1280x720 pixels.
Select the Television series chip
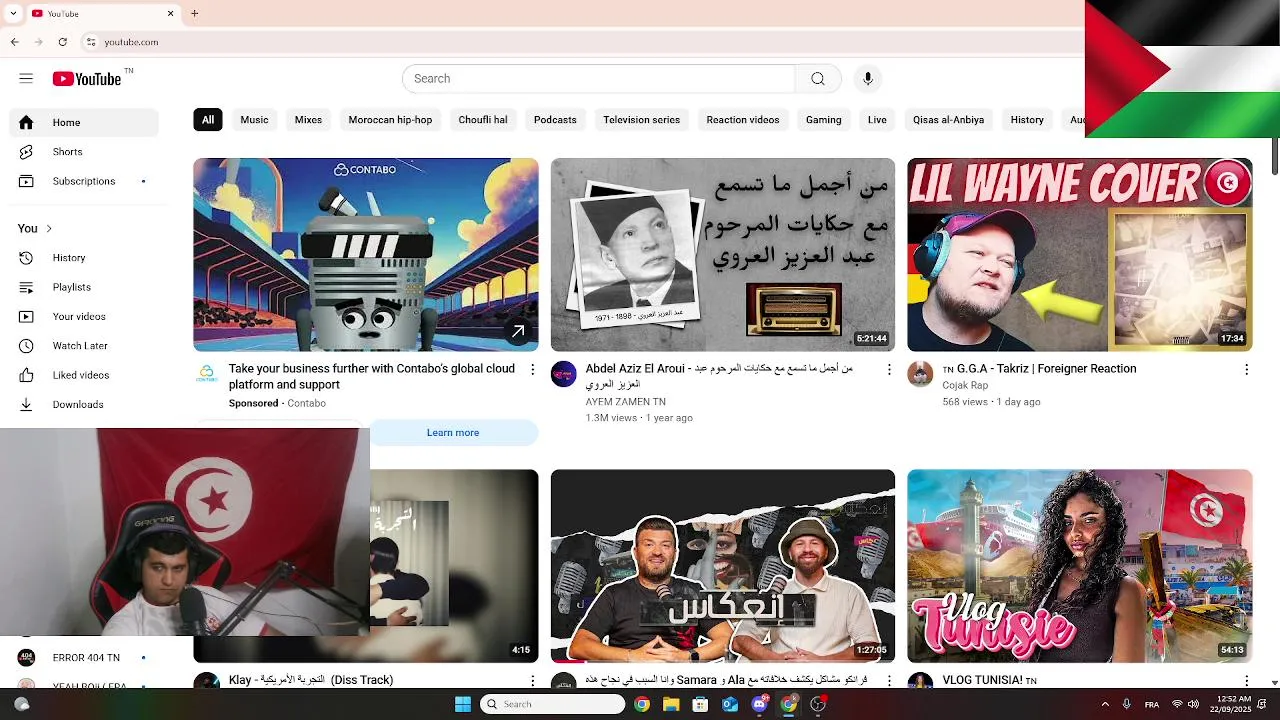click(x=641, y=120)
